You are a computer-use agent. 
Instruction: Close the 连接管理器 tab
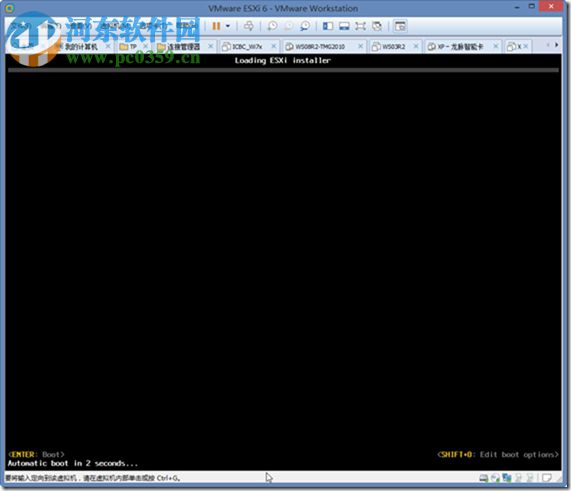pyautogui.click(x=210, y=46)
